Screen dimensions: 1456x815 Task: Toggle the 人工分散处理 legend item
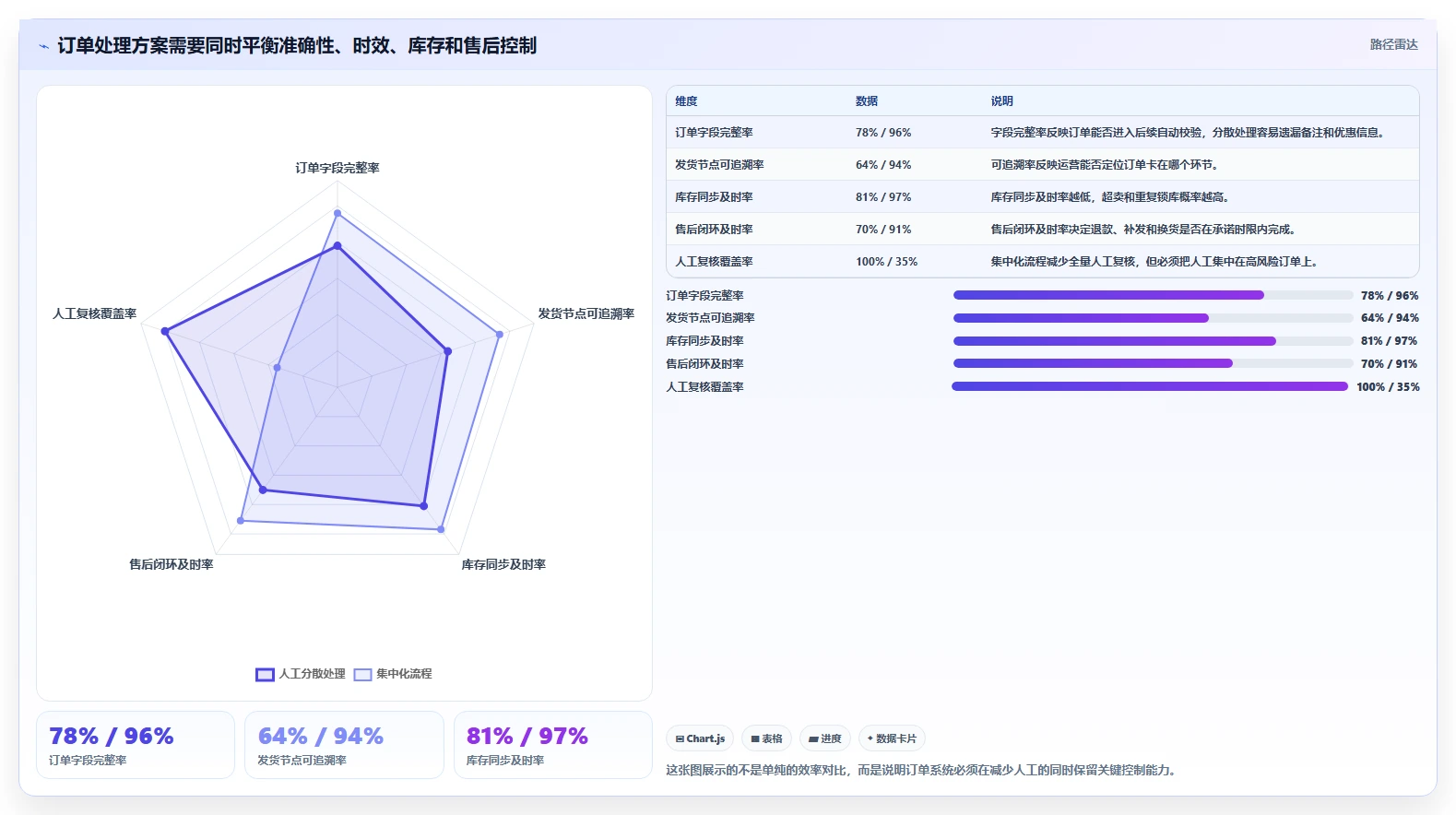[x=301, y=674]
